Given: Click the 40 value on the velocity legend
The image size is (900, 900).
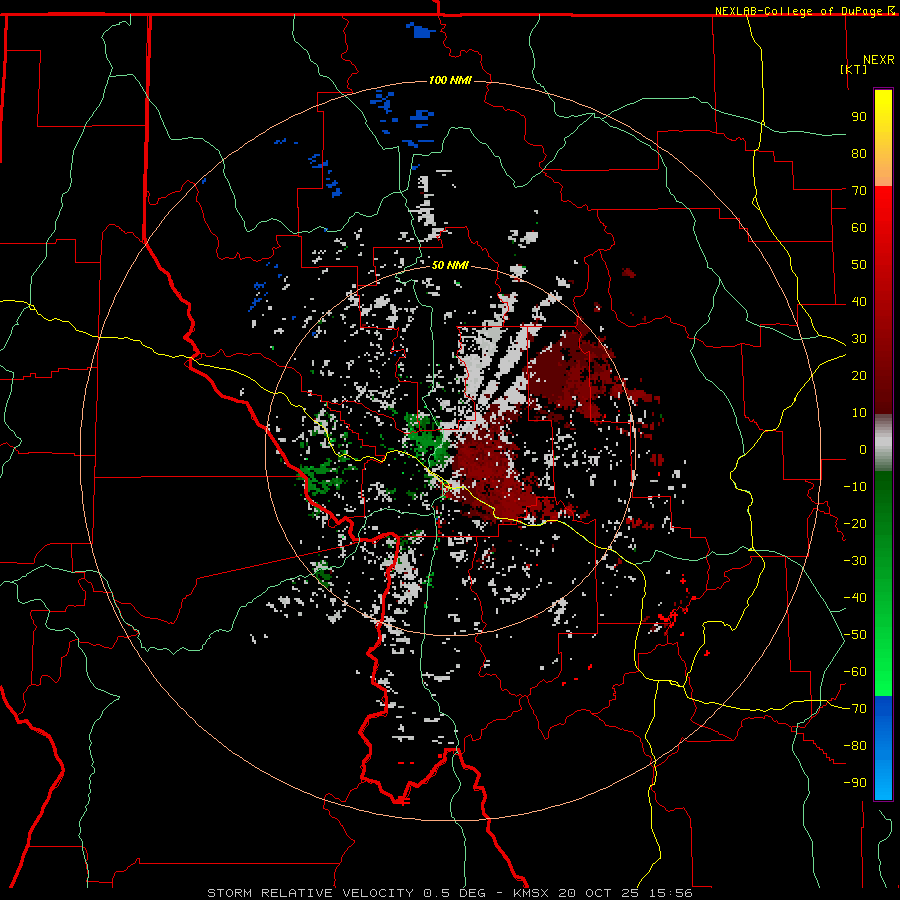Looking at the screenshot, I should click(x=859, y=302).
